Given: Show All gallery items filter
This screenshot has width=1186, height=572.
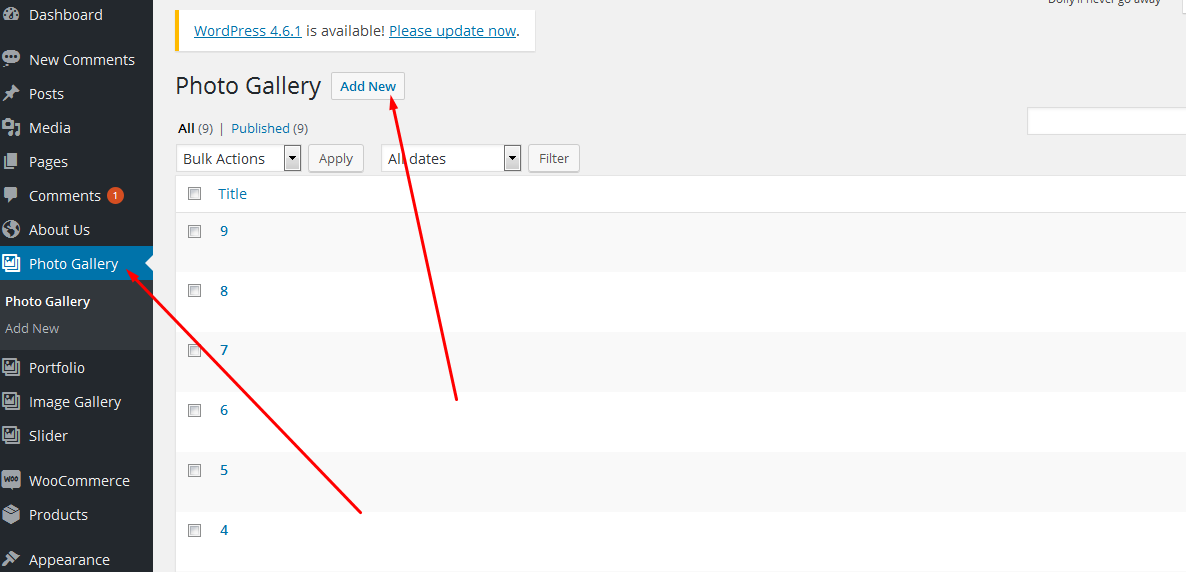Looking at the screenshot, I should (x=186, y=129).
